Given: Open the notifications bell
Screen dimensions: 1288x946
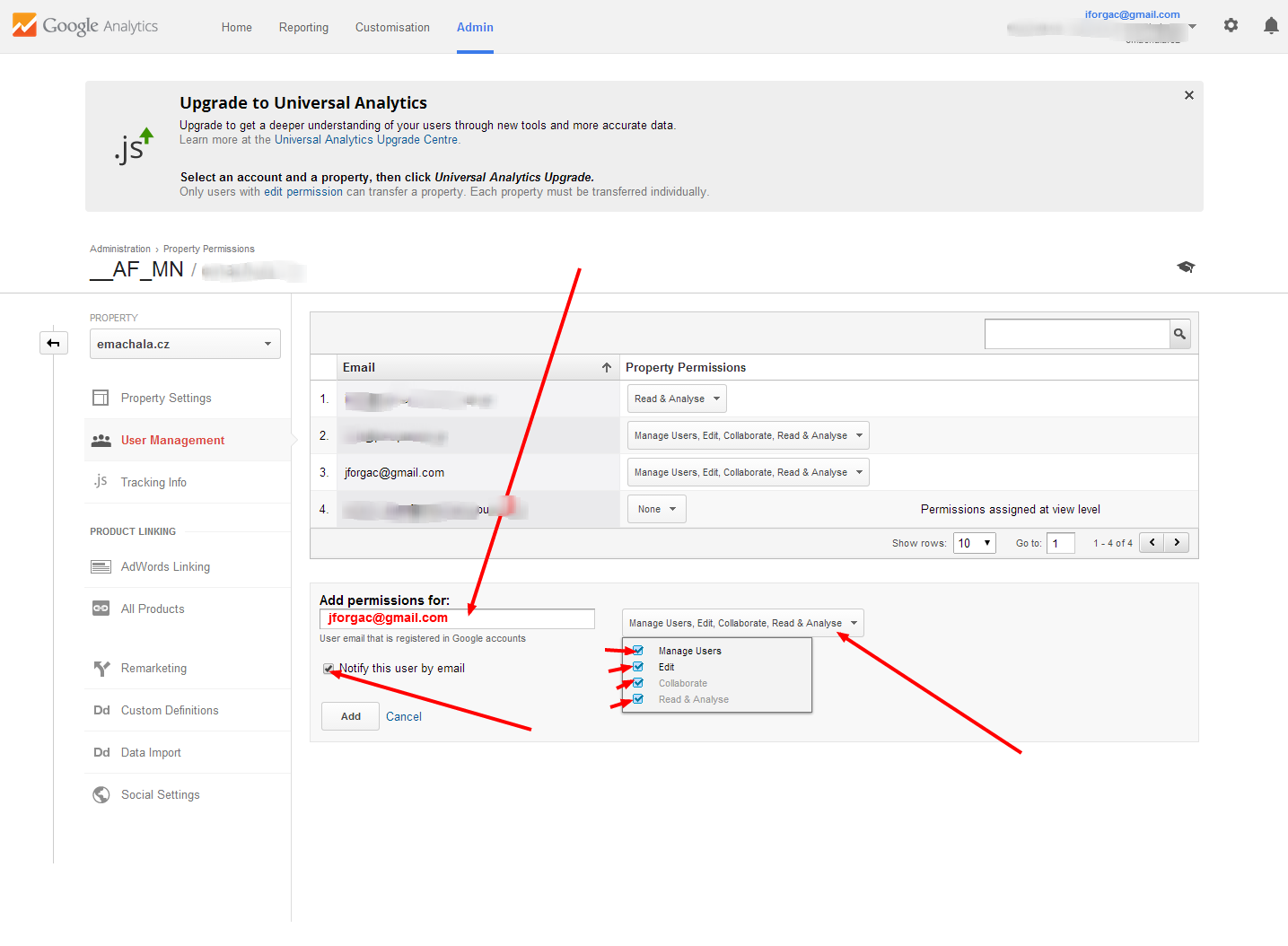Looking at the screenshot, I should coord(1271,25).
